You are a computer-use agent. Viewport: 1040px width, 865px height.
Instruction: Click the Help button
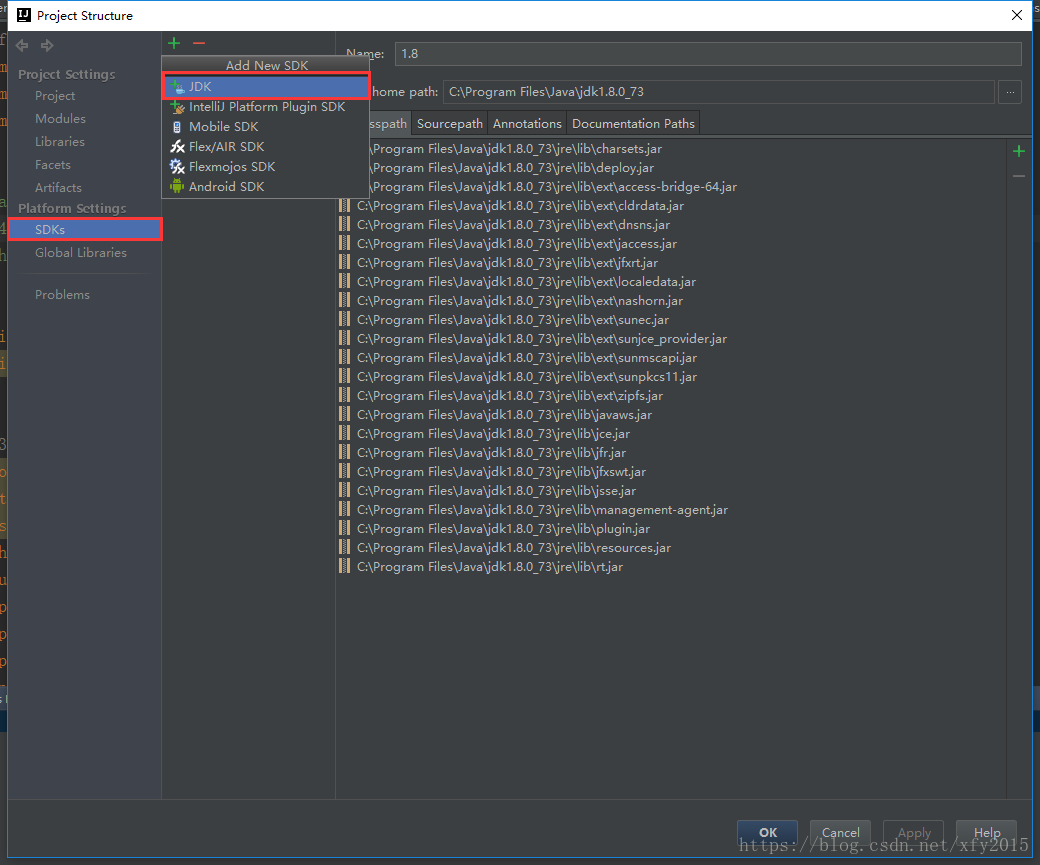pyautogui.click(x=987, y=832)
